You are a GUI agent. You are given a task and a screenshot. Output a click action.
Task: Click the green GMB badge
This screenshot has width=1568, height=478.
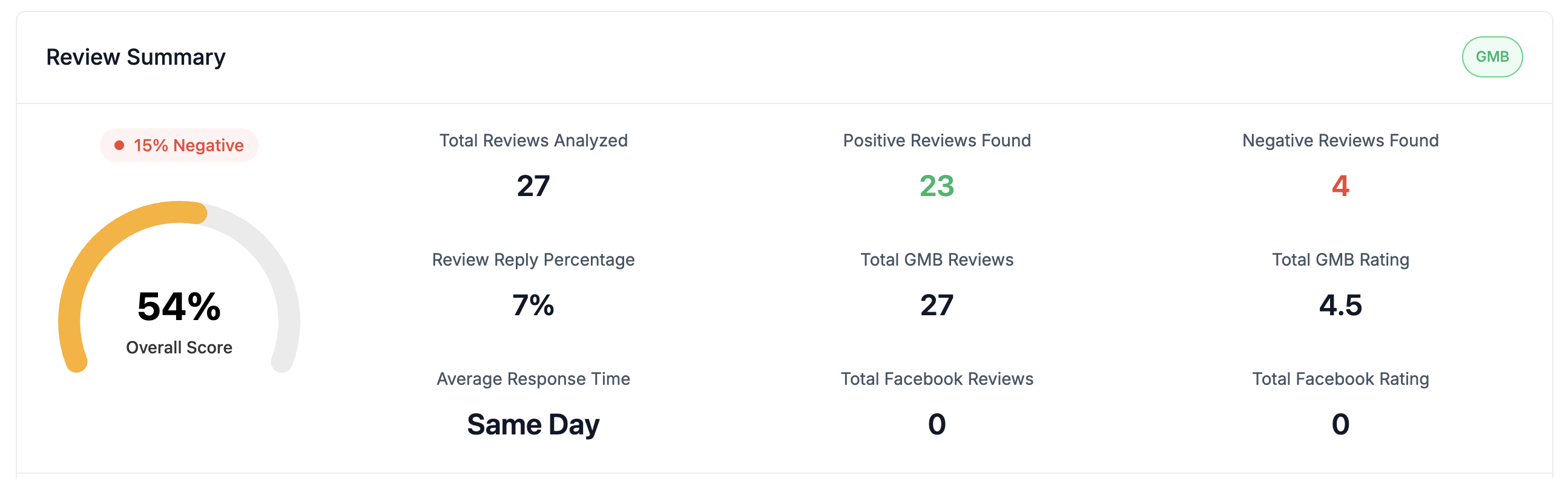point(1491,56)
